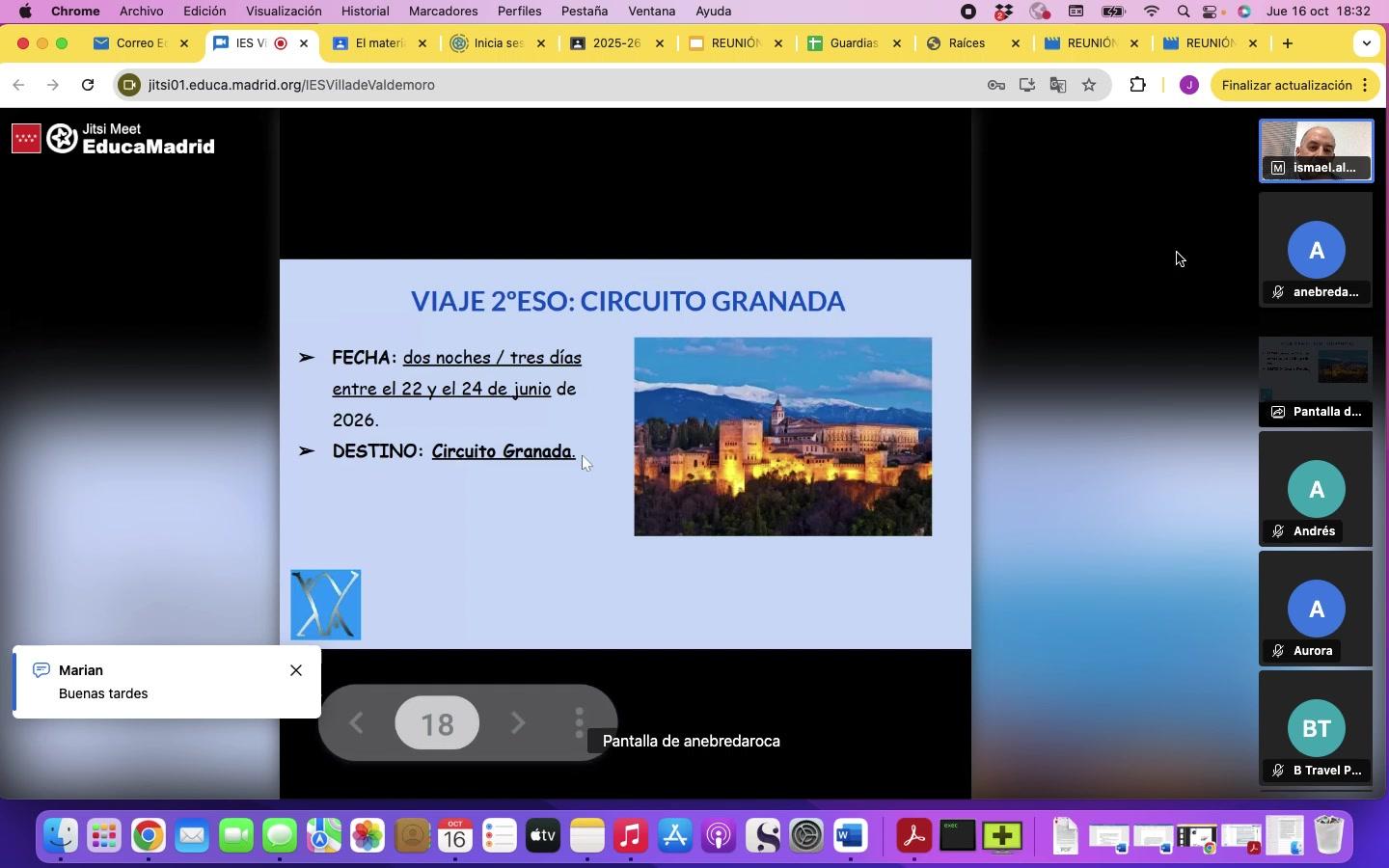Open Photos from the Dock
The height and width of the screenshot is (868, 1389).
368,836
